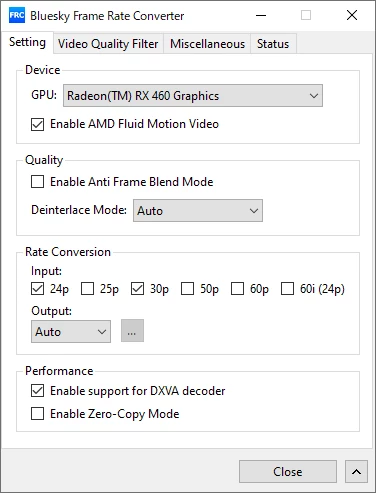
Task: Uncheck the 24p input rate
Action: tap(37, 289)
